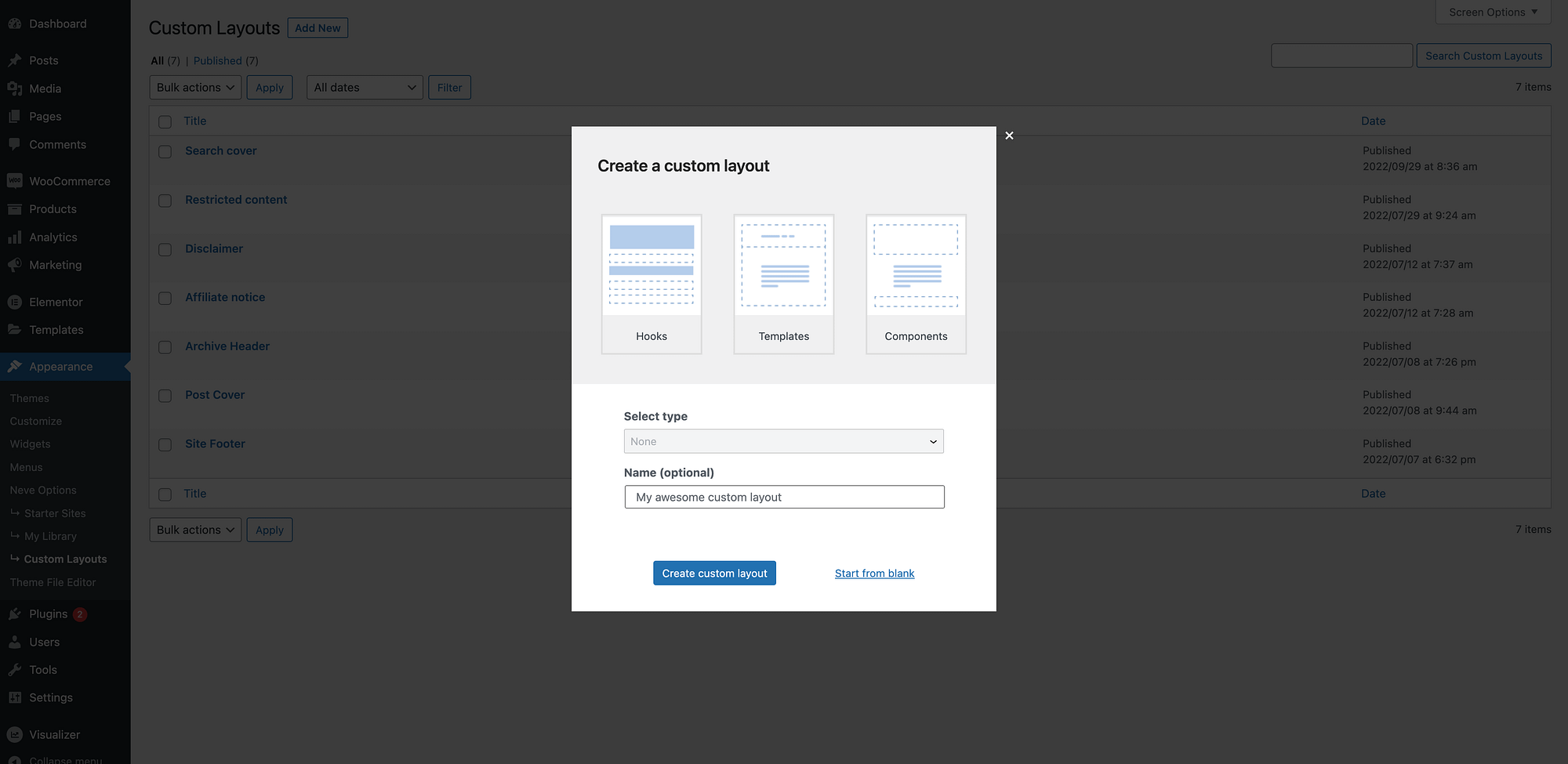
Task: Click the Media icon in sidebar
Action: (14, 89)
